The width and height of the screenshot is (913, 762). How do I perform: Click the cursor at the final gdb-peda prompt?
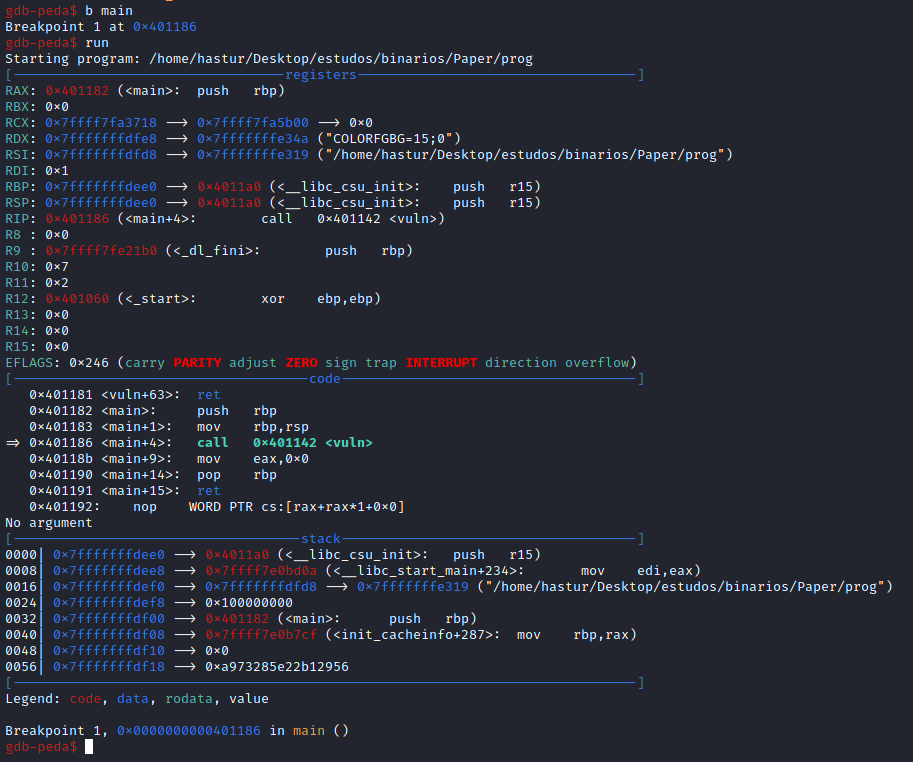[x=89, y=747]
